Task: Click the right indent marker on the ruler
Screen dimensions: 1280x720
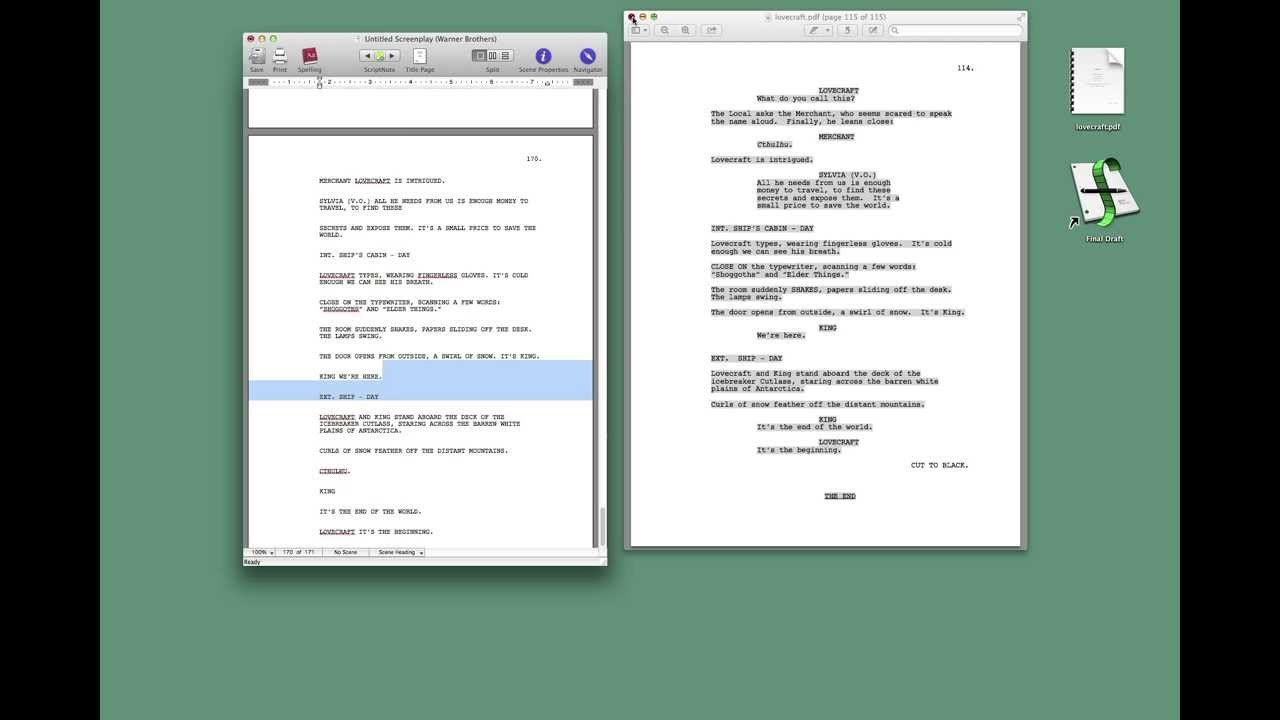Action: (547, 83)
